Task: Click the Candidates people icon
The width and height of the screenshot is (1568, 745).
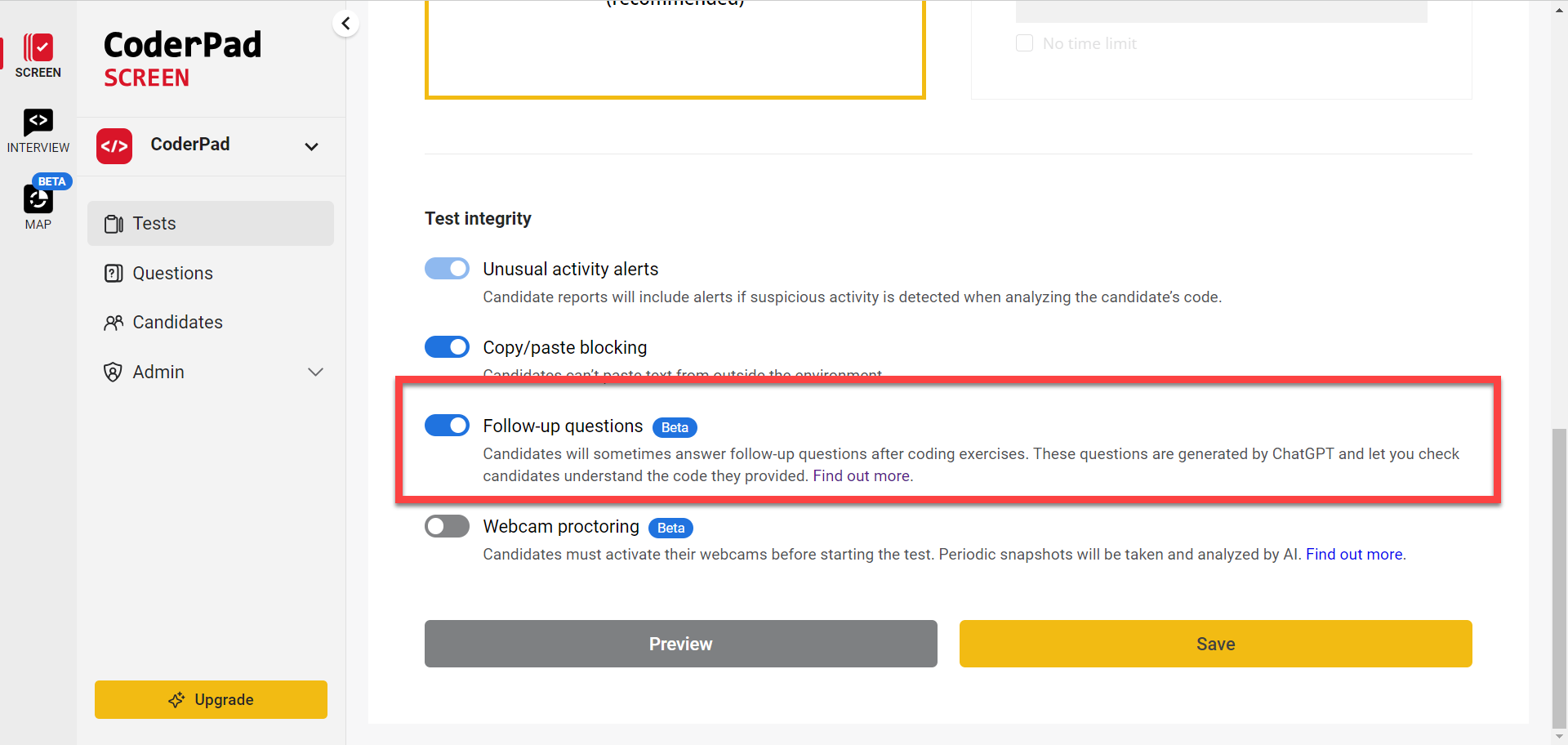Action: click(x=114, y=323)
